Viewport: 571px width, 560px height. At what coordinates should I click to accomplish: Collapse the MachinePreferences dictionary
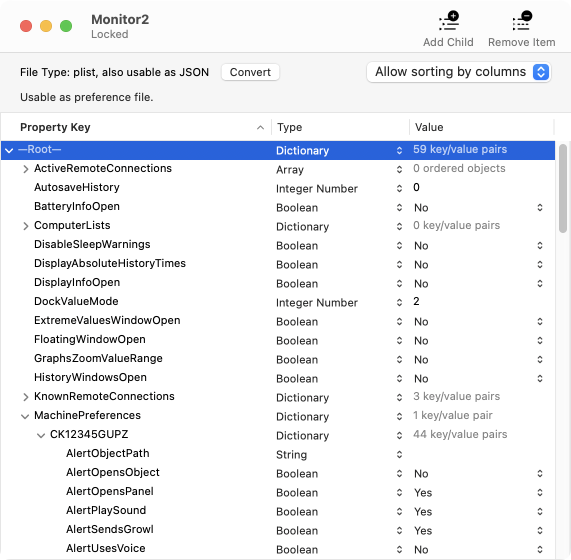25,416
